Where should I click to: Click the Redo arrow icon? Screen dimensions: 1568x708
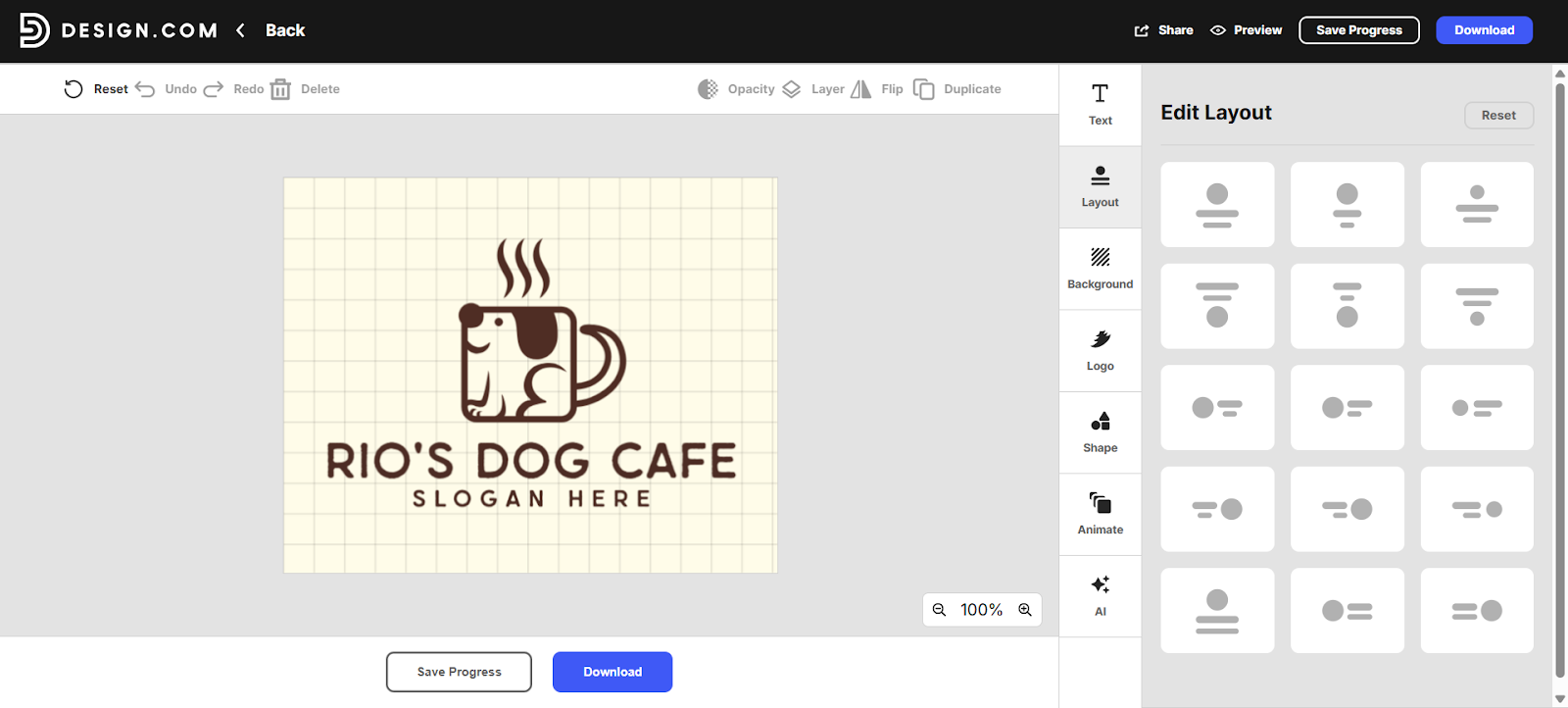click(214, 89)
